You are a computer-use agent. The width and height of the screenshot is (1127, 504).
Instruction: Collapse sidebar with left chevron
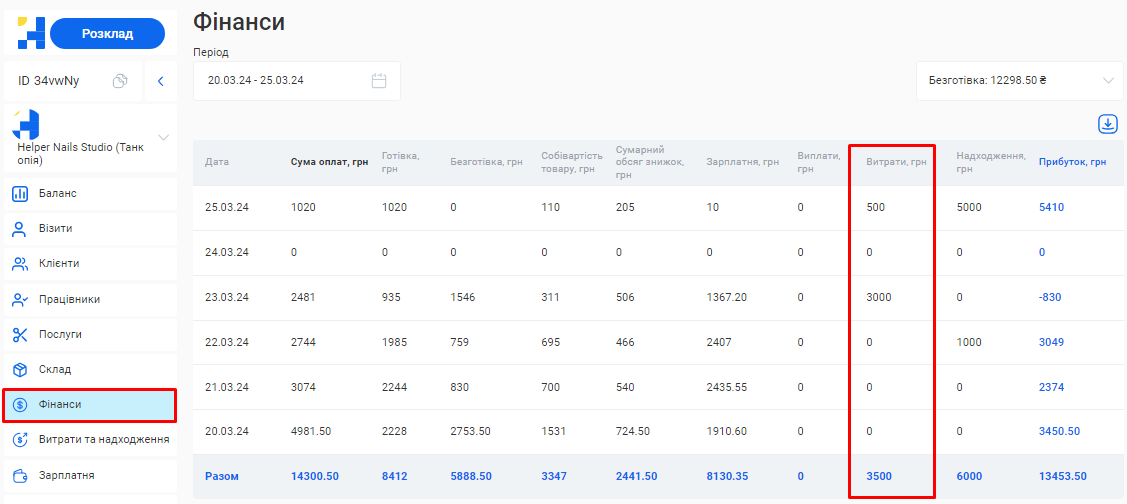[x=160, y=81]
